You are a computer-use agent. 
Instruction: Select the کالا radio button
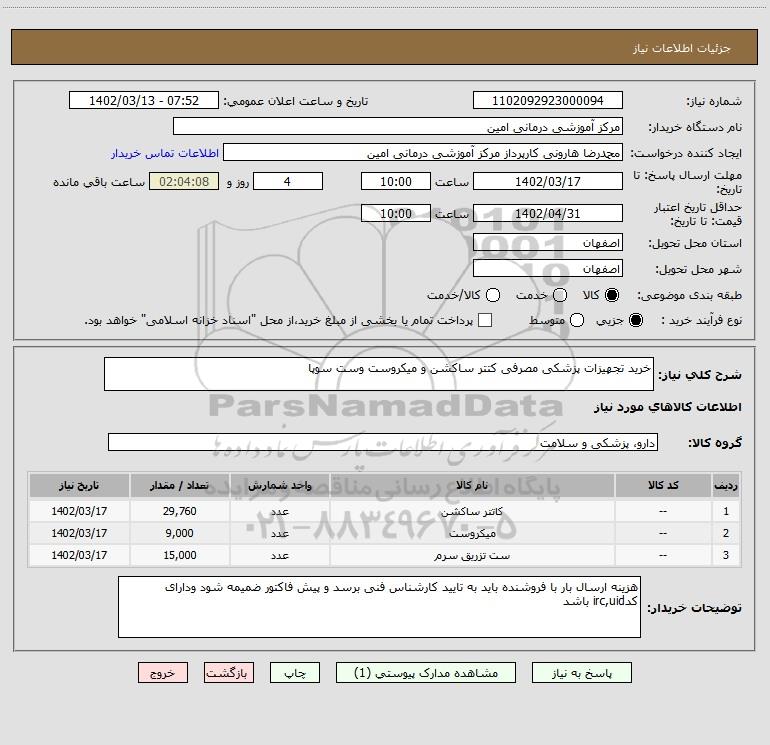point(612,295)
